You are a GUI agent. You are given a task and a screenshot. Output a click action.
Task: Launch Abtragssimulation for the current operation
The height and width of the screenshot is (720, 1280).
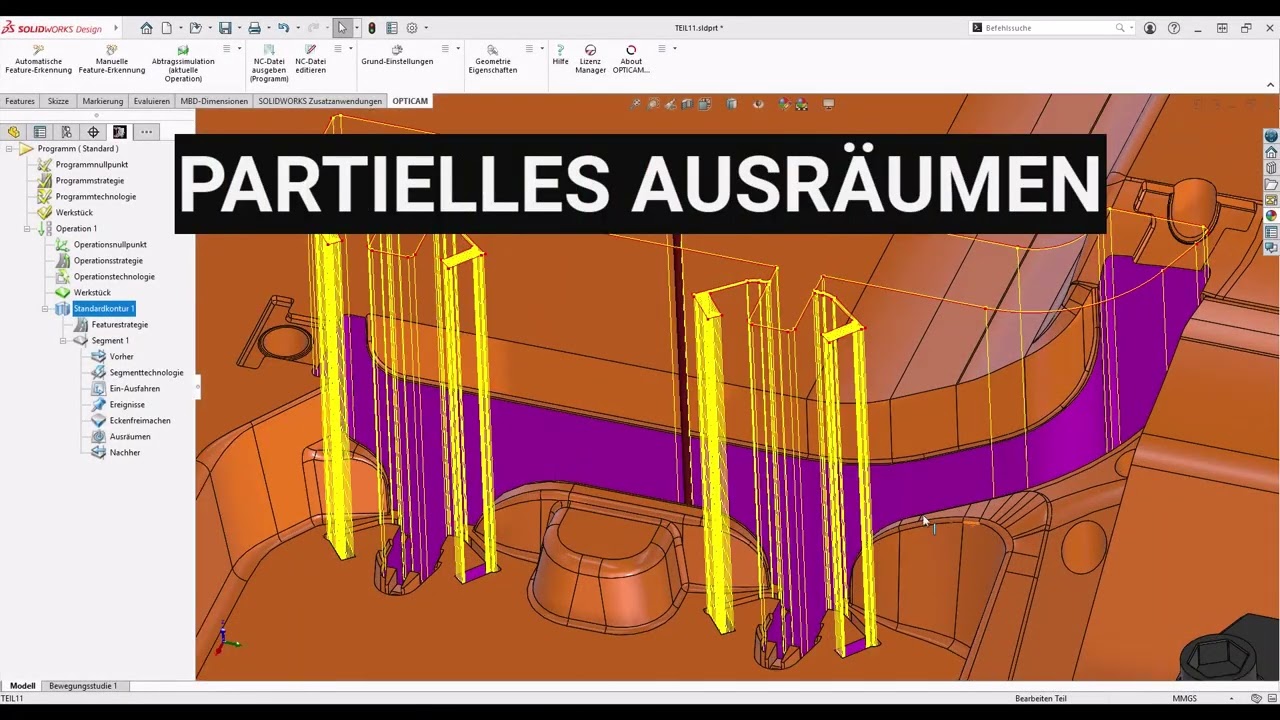183,63
